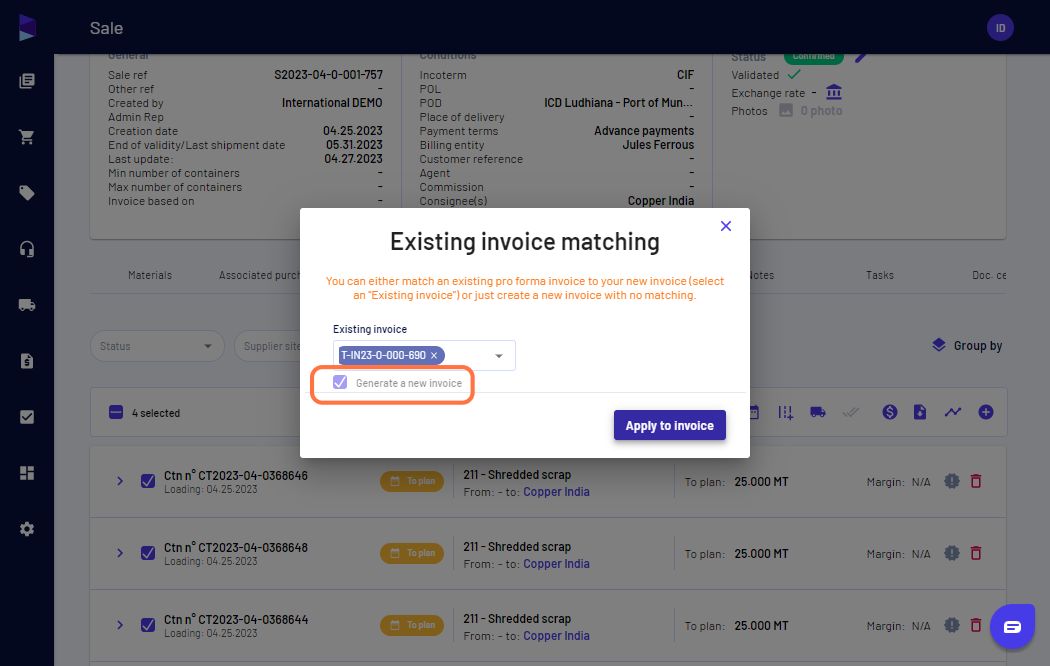Image resolution: width=1050 pixels, height=666 pixels.
Task: Open the Status filter dropdown
Action: (x=157, y=346)
